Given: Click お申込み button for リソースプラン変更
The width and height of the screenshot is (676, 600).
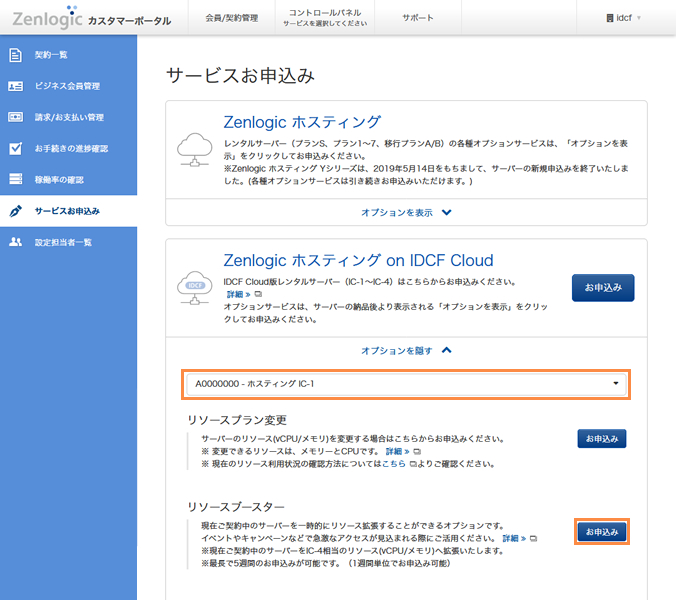Looking at the screenshot, I should click(x=602, y=438).
